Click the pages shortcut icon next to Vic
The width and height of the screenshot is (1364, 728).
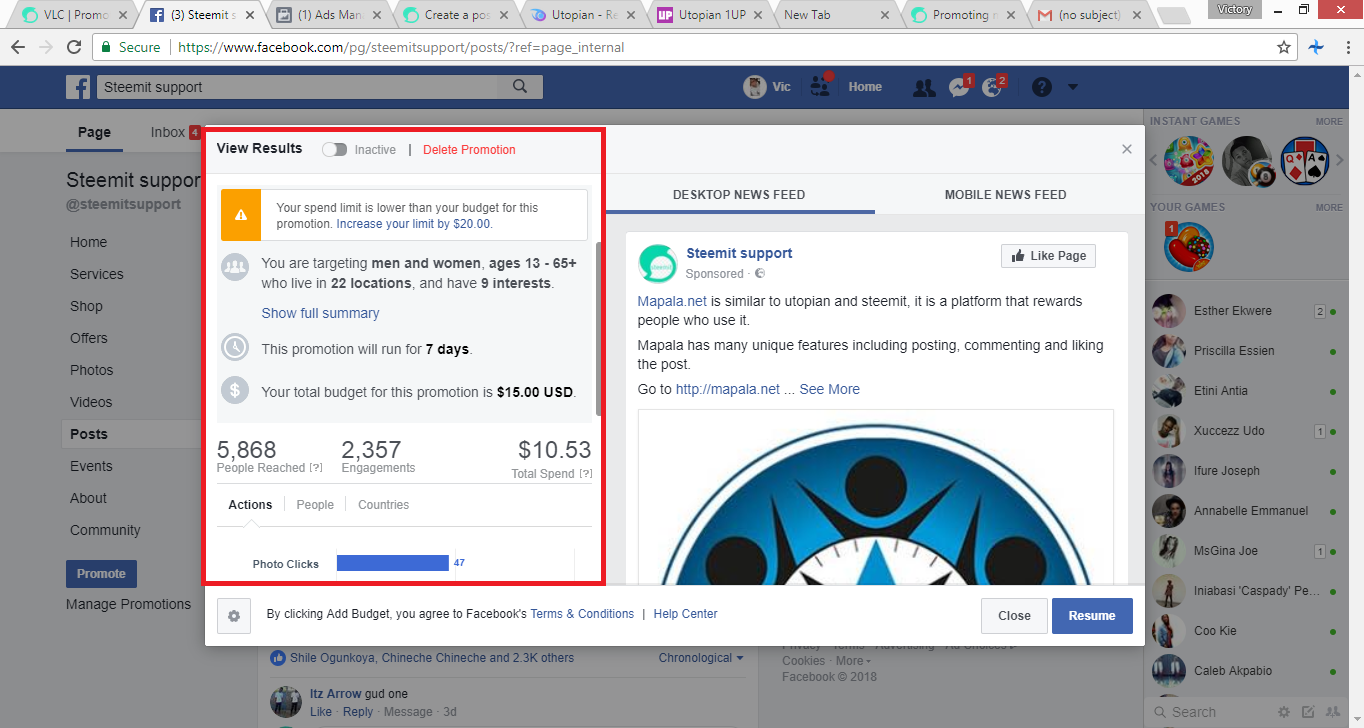[x=821, y=86]
